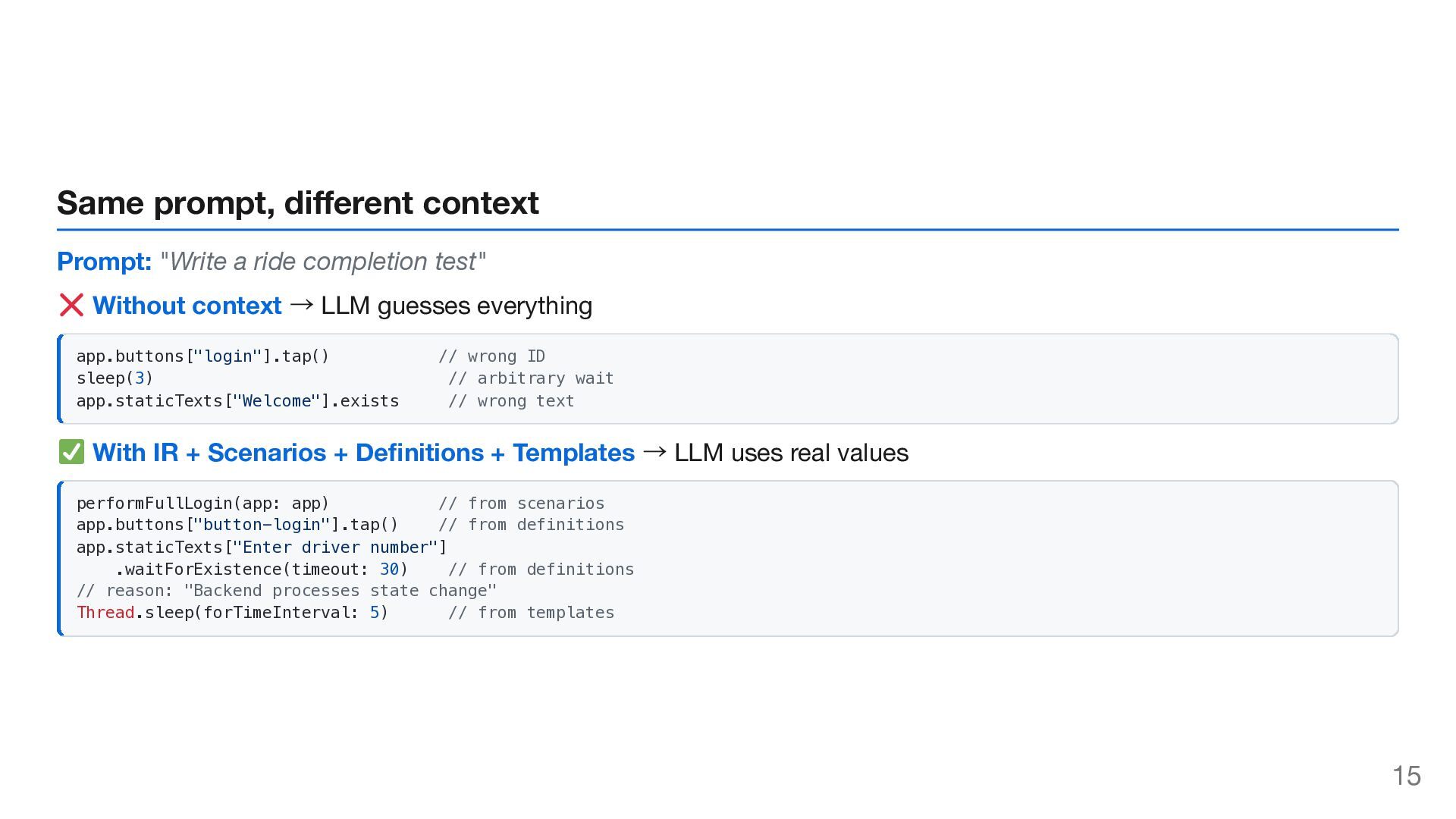This screenshot has width=1456, height=819.
Task: Select the slide title Same prompt, different context
Action: pyautogui.click(x=297, y=203)
